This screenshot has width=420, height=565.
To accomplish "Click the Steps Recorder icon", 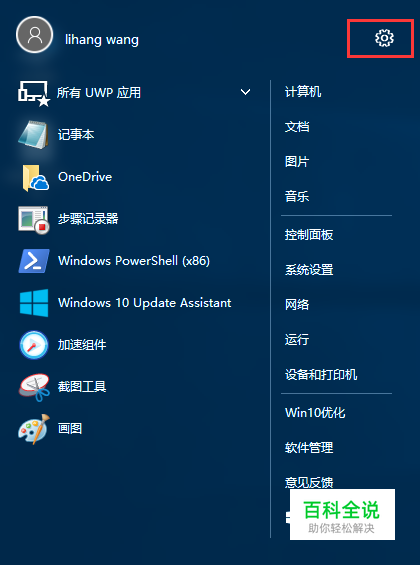I will [x=33, y=219].
